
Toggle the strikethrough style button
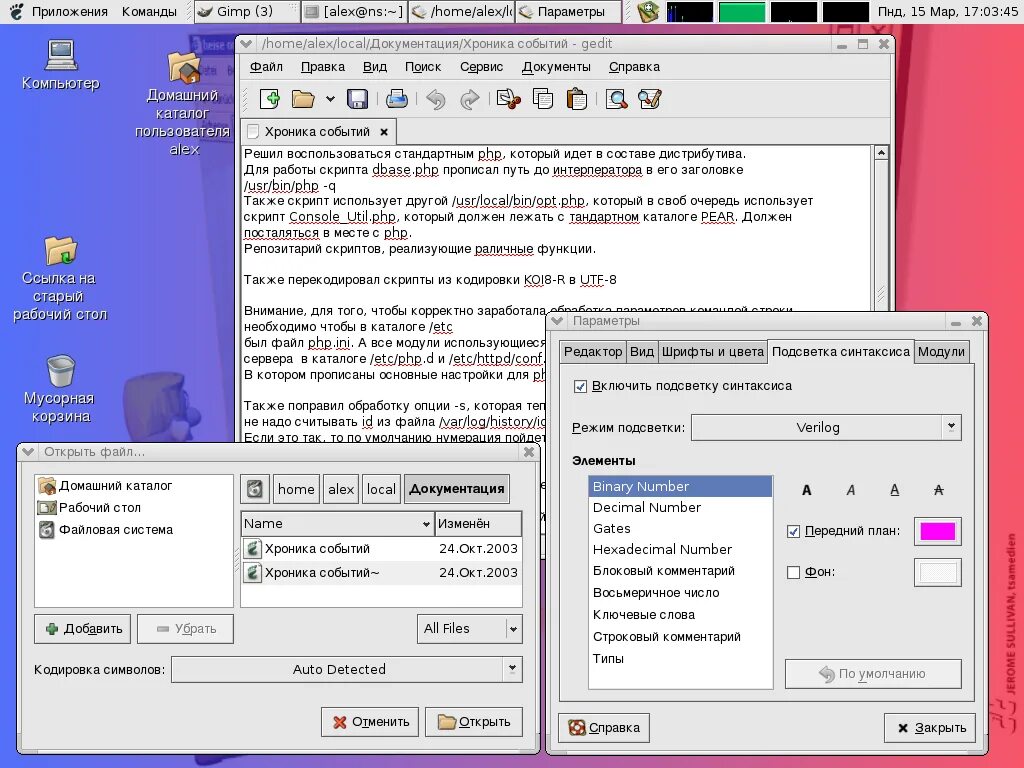point(938,490)
